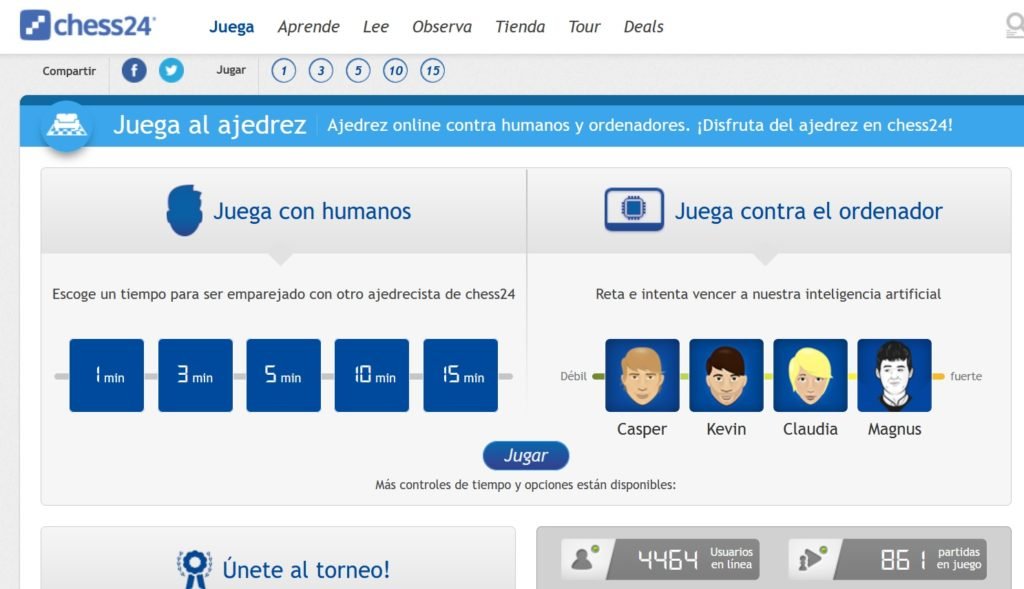Click the human head silhouette icon

click(x=184, y=210)
